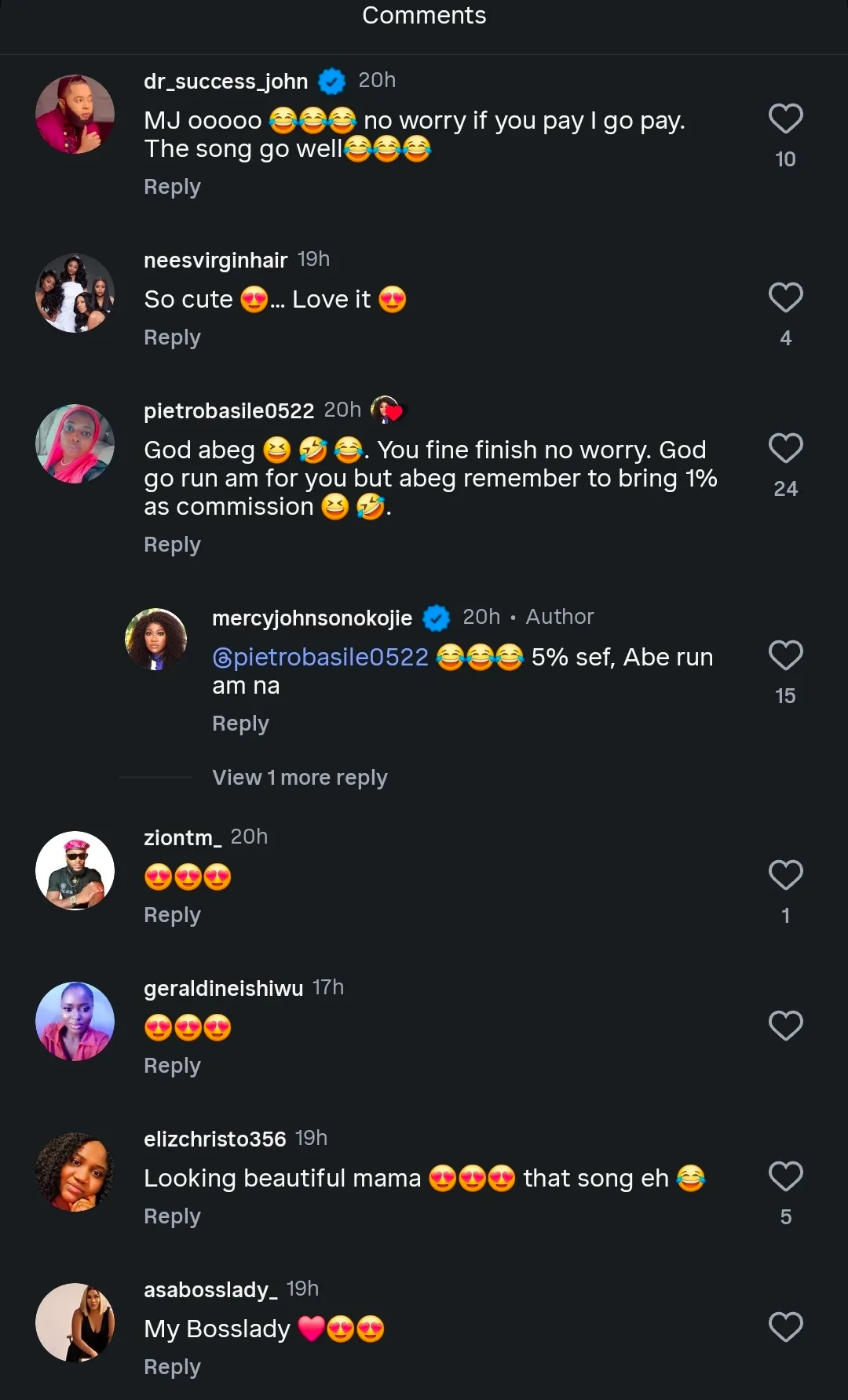Like geraldineishiwu's comment heart icon
Screen dimensions: 848x1400
pyautogui.click(x=785, y=1026)
